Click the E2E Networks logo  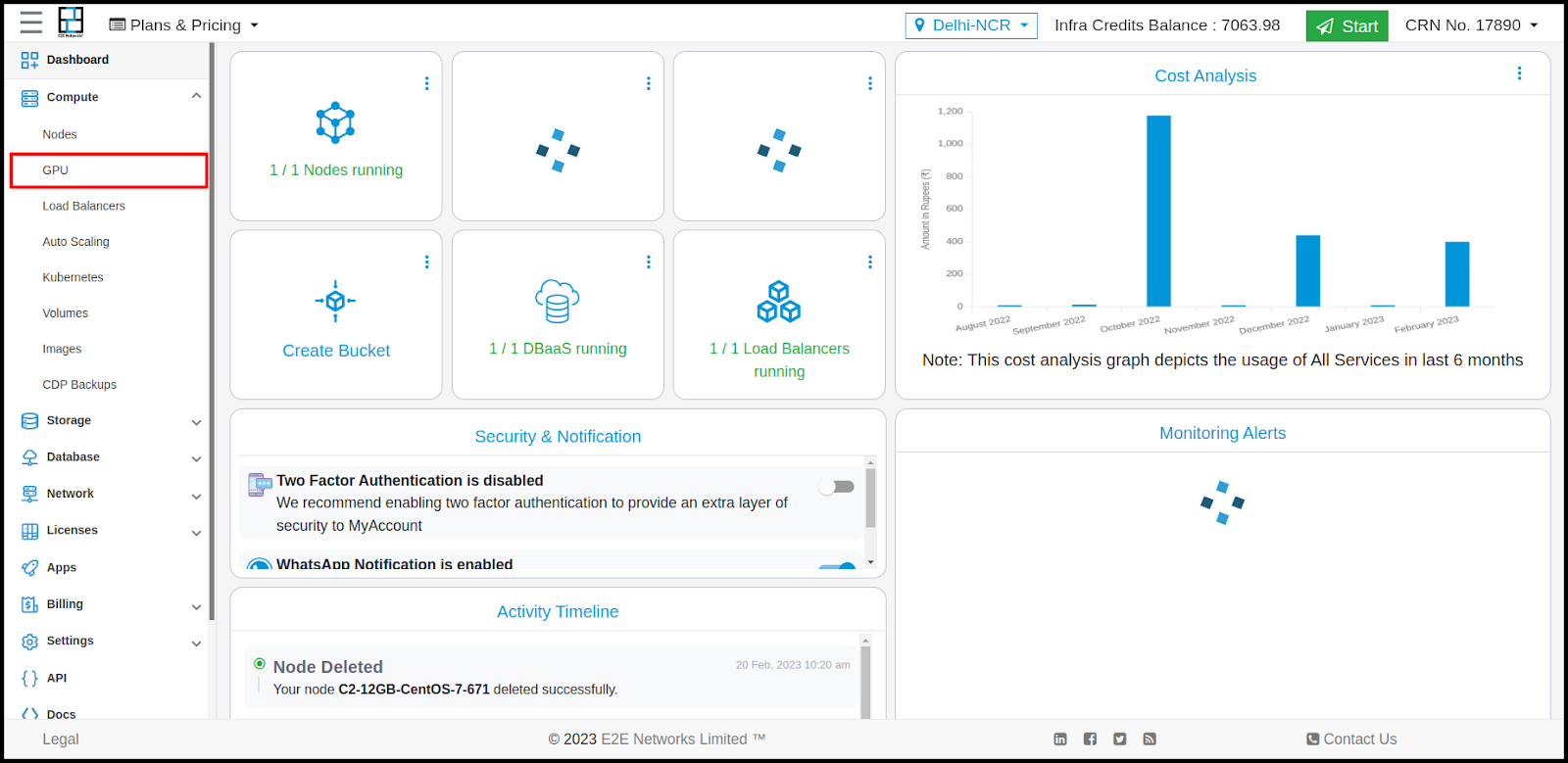[71, 22]
